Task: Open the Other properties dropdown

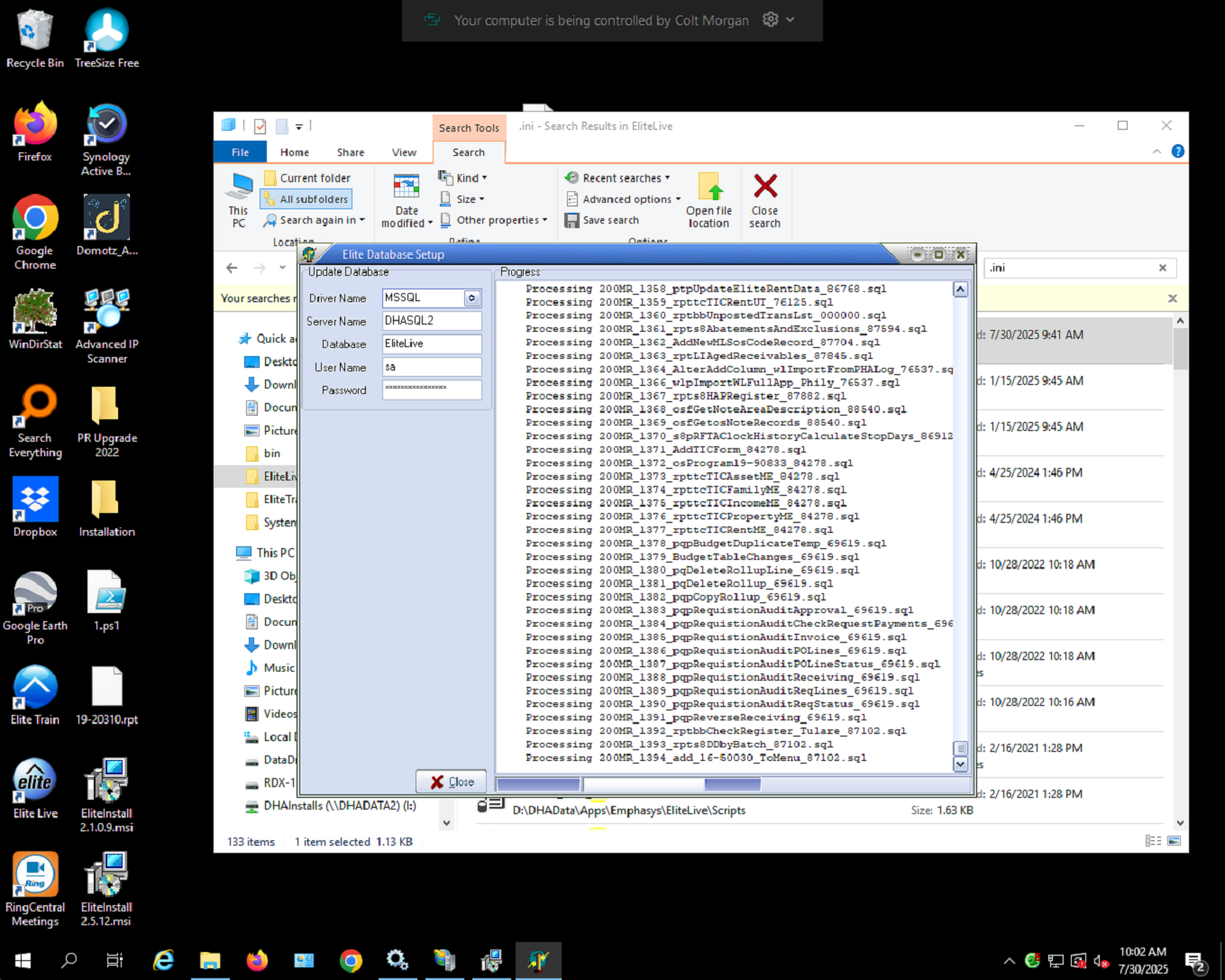Action: click(494, 220)
